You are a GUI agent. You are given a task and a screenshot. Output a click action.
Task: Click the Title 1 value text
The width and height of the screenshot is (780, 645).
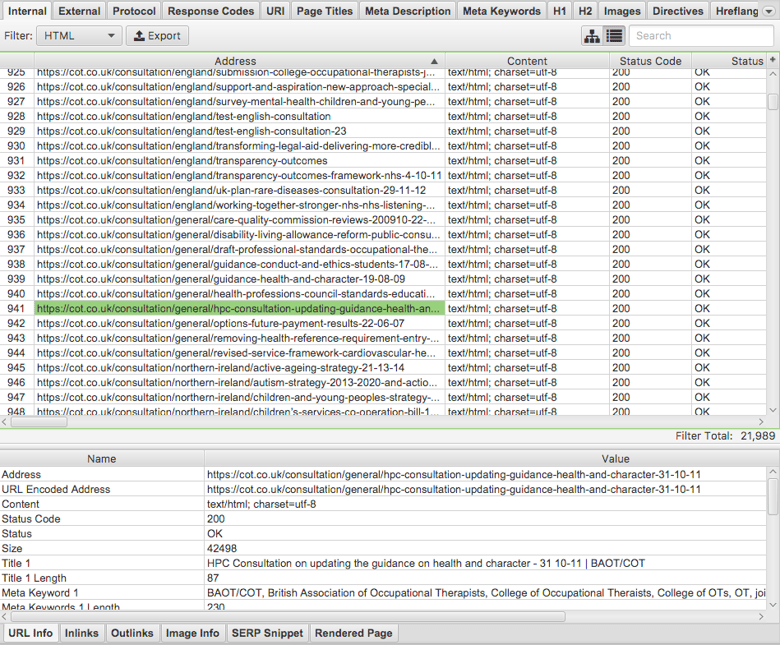pyautogui.click(x=426, y=563)
